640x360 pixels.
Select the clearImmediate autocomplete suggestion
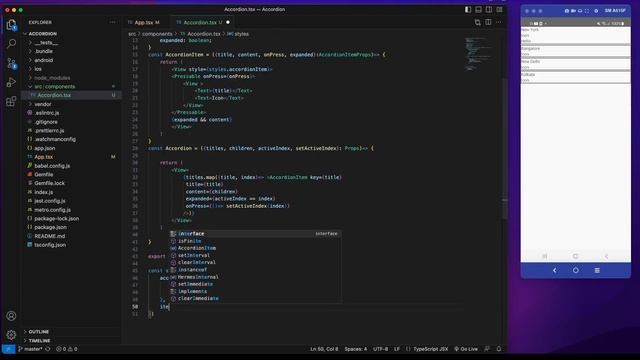256,298
